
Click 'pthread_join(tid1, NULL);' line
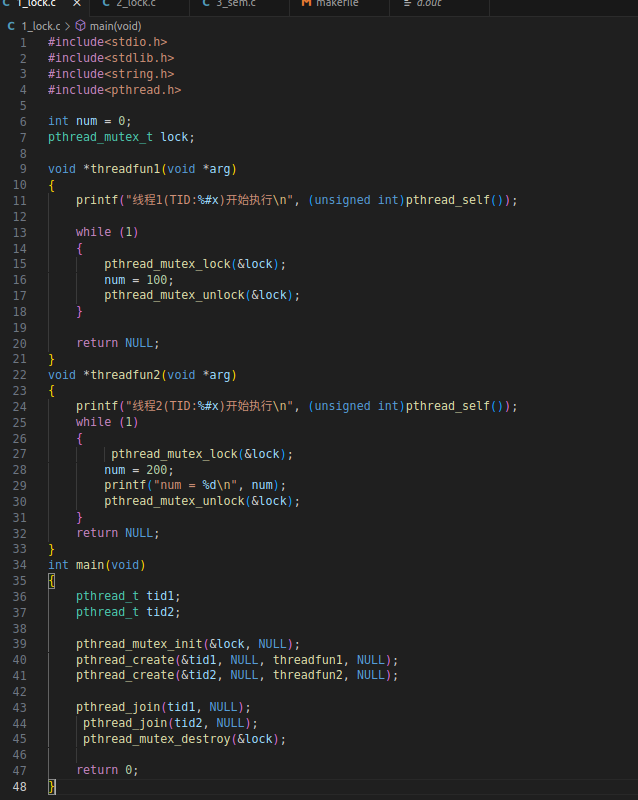[x=163, y=707]
